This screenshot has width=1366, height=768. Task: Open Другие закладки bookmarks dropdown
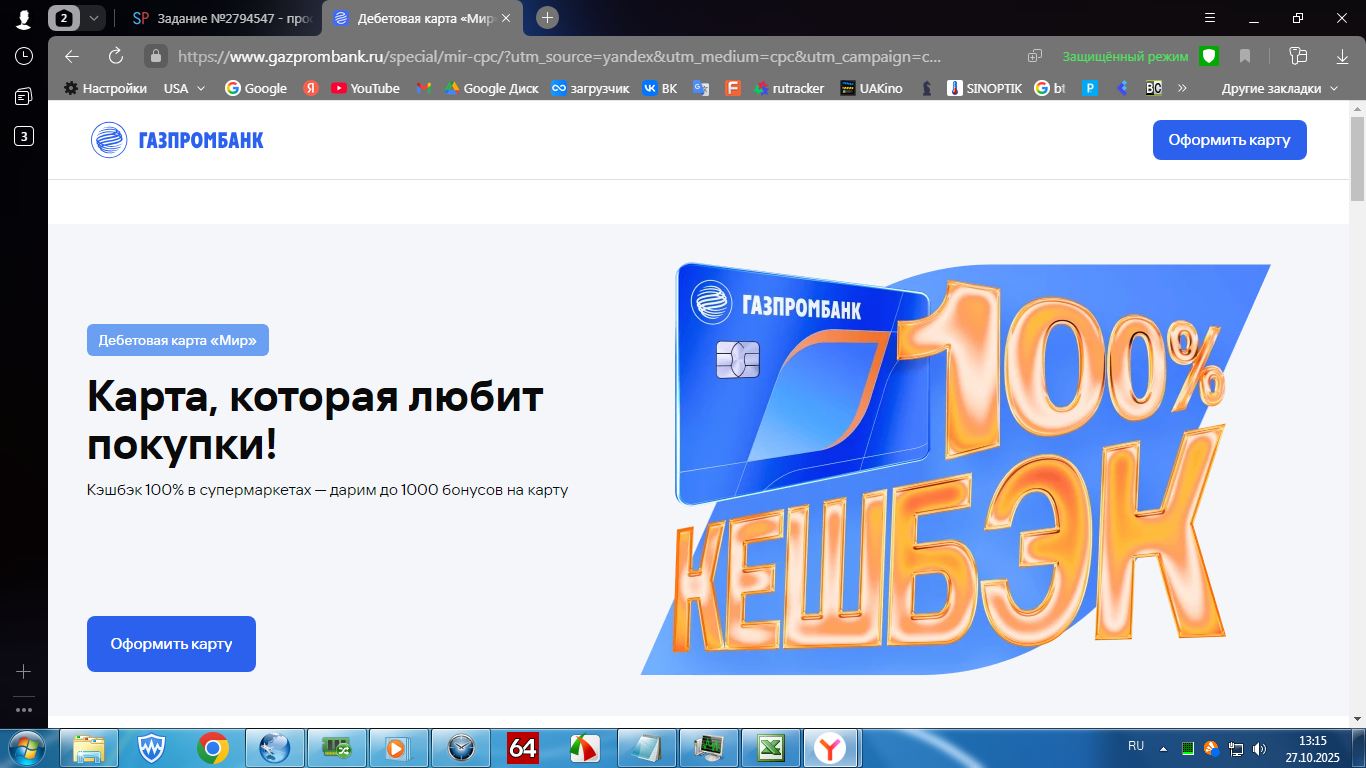coord(1280,88)
